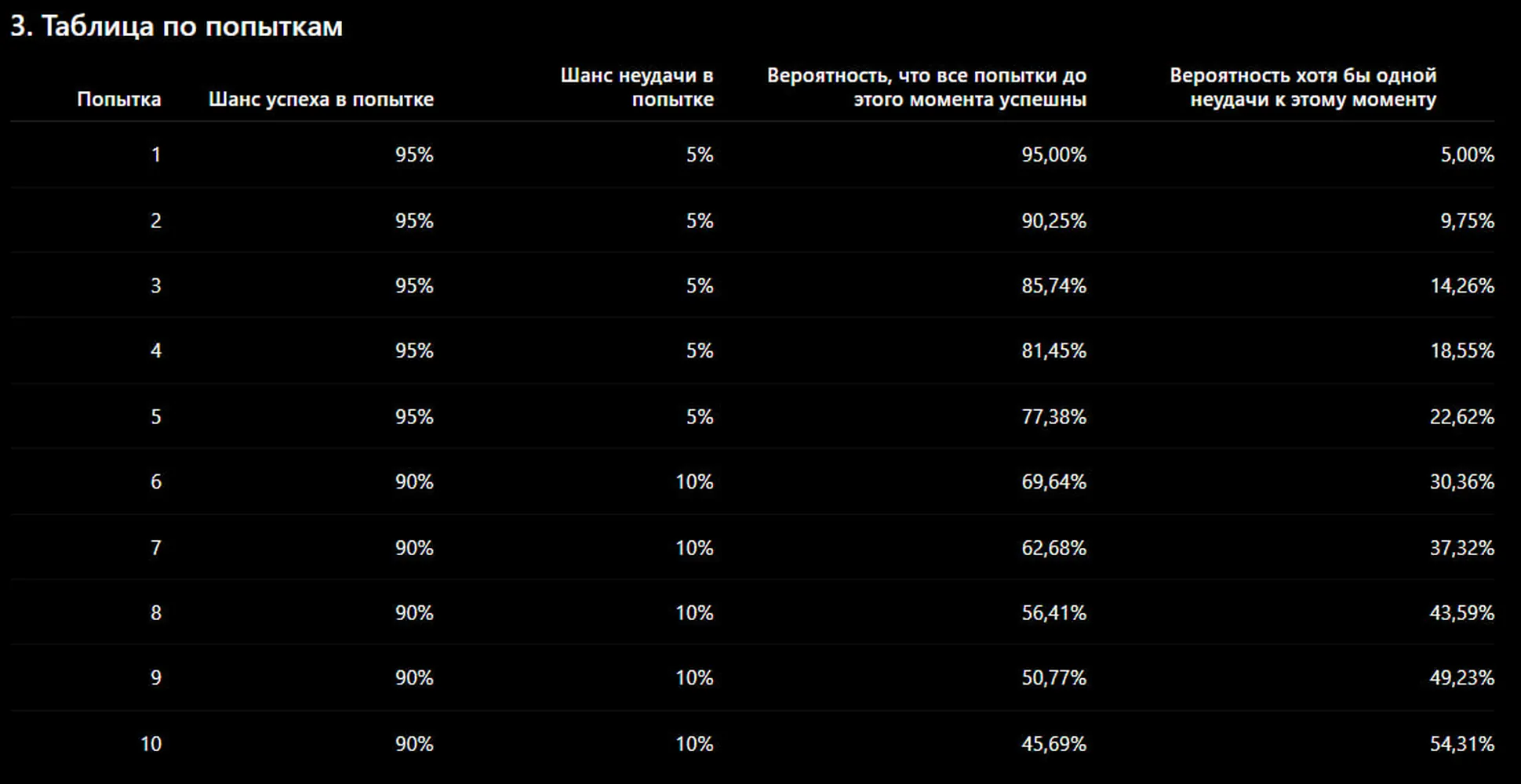This screenshot has width=1521, height=784.
Task: Select the 49,23% cell in row 9
Action: (1462, 677)
